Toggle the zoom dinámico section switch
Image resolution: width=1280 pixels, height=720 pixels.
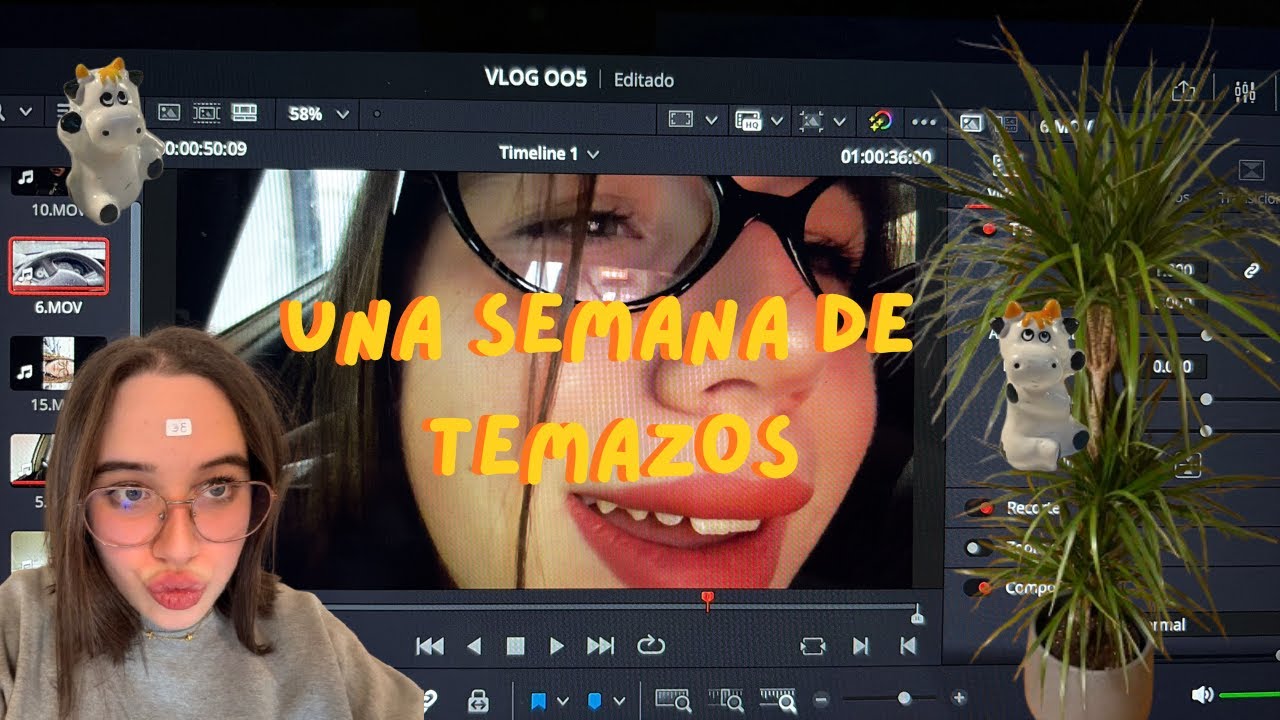click(x=979, y=548)
